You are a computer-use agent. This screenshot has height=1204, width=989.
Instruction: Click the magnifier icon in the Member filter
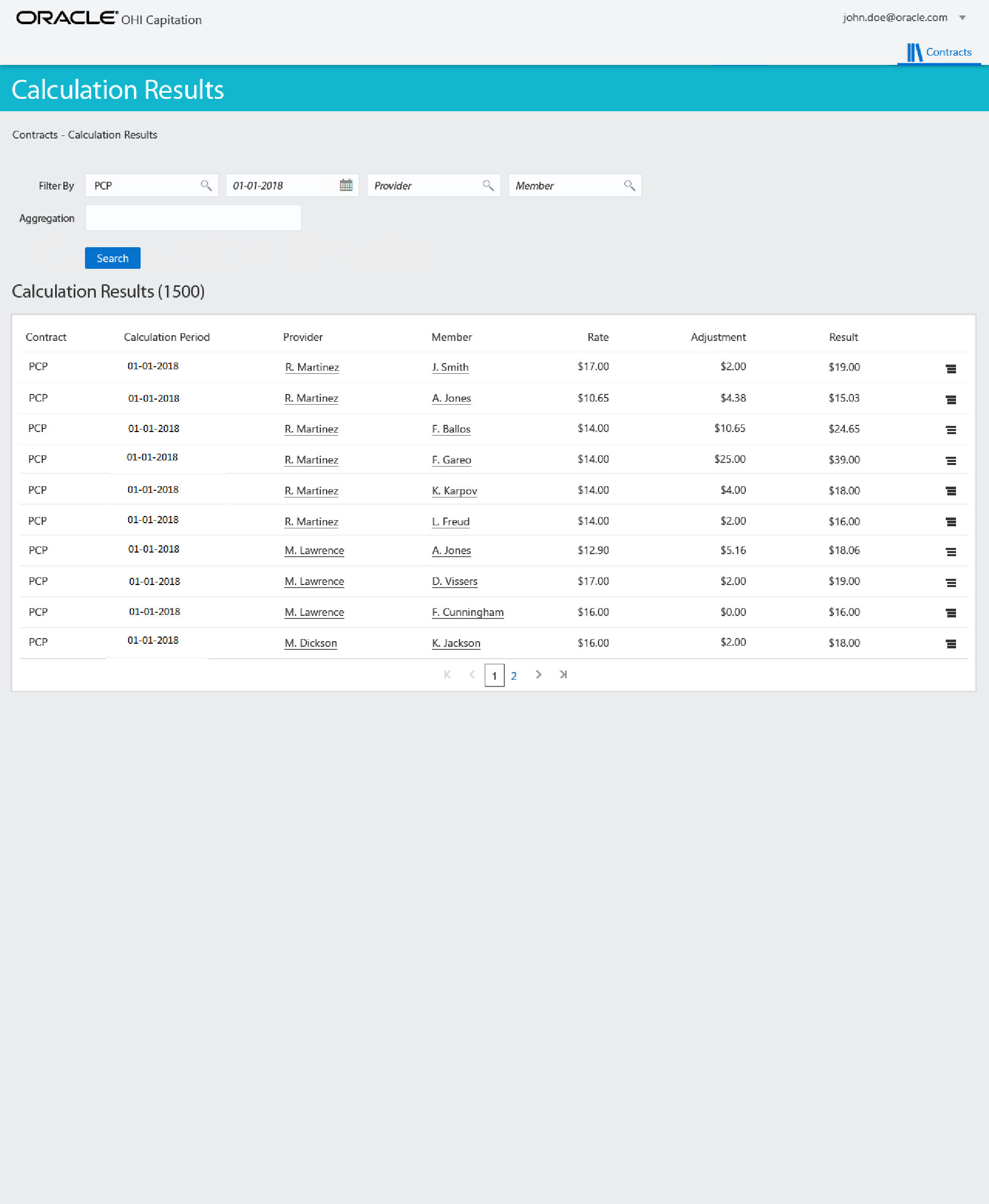click(630, 185)
